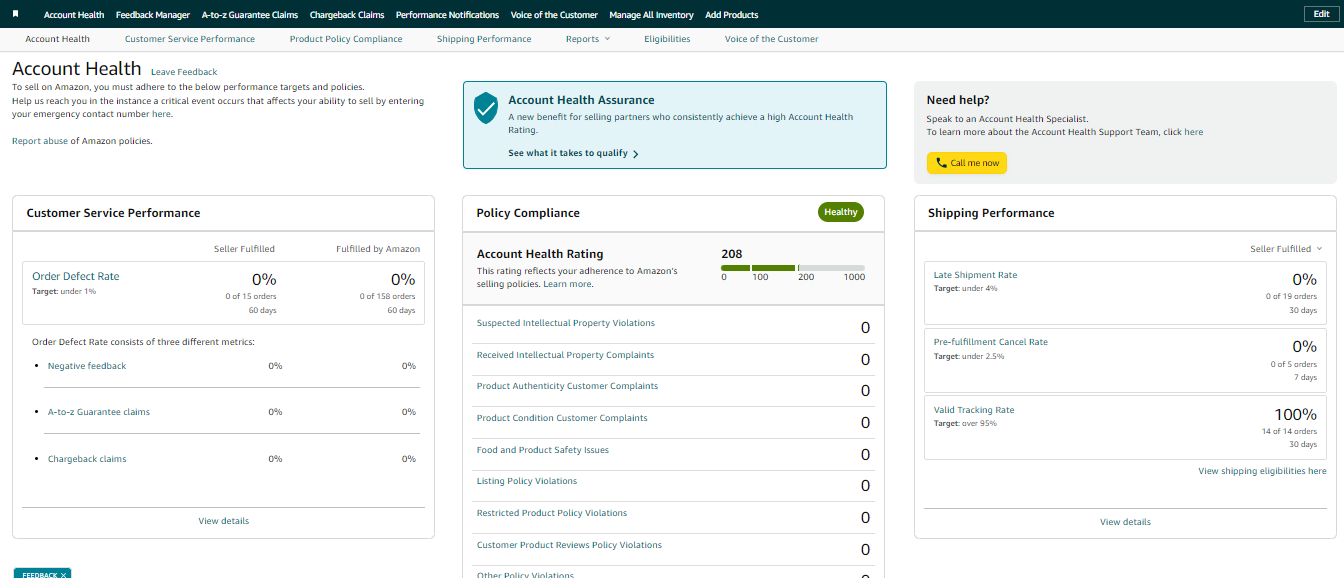Open Chargeback claims metric
The height and width of the screenshot is (578, 1344).
[87, 459]
